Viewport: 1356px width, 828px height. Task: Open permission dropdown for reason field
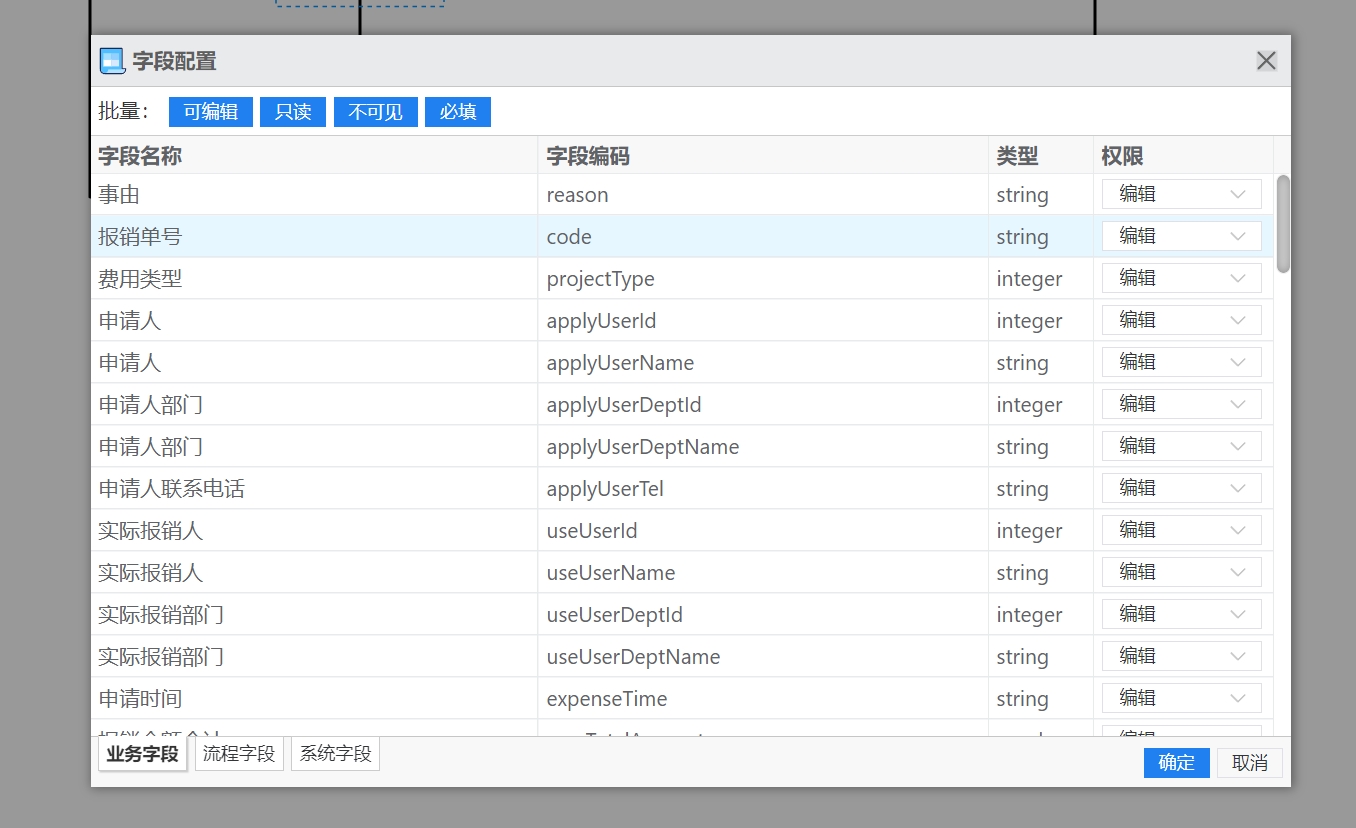(1181, 194)
